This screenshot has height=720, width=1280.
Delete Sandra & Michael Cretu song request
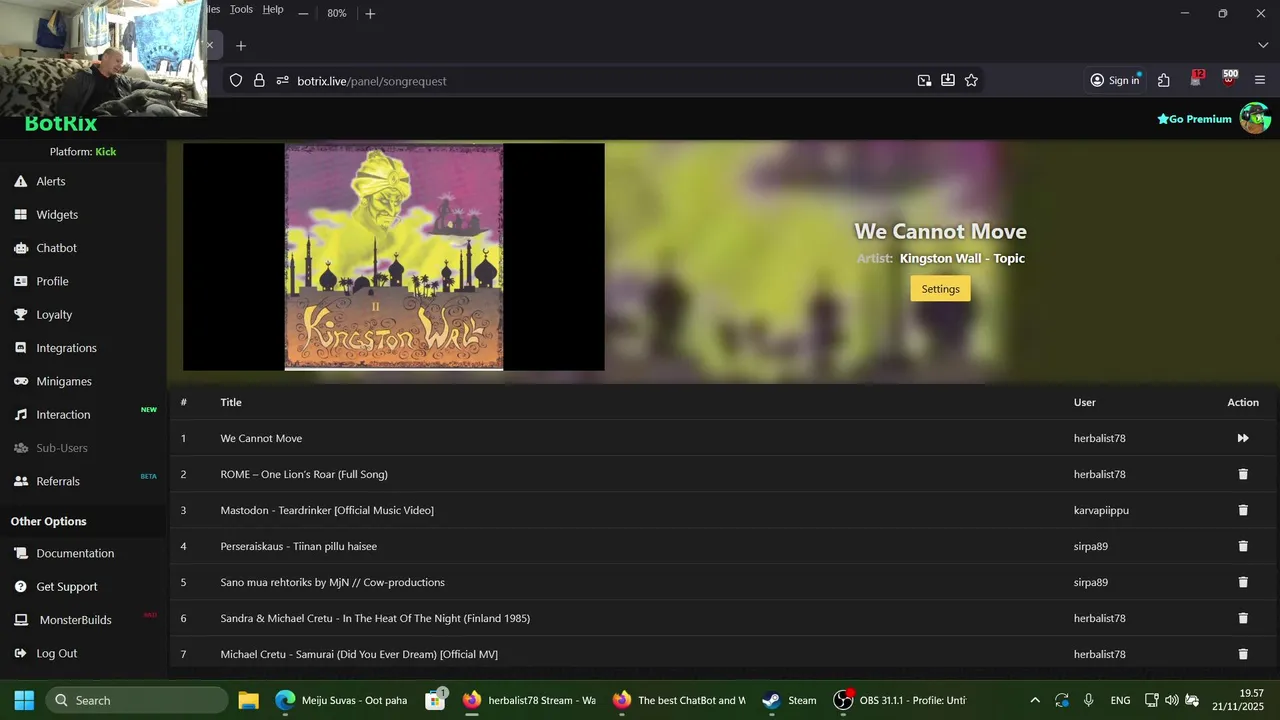coord(1243,618)
